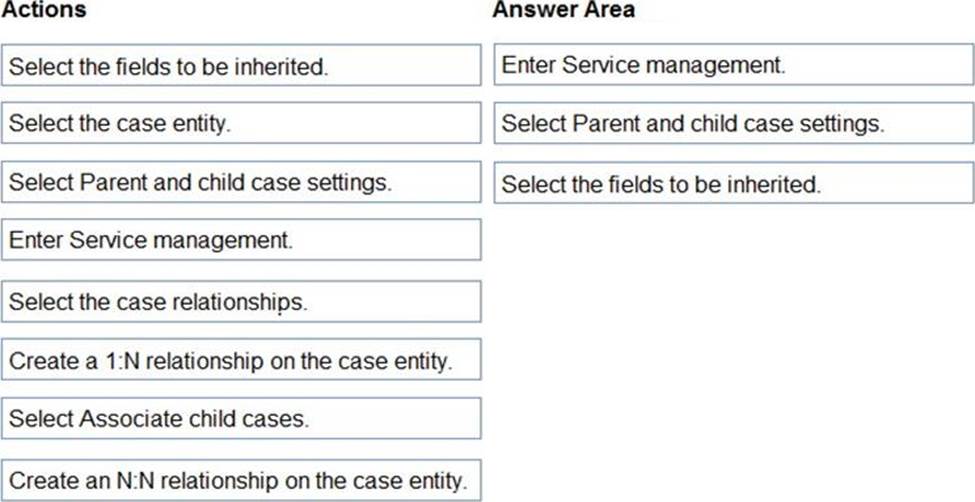This screenshot has width=975, height=502.
Task: Select the 1:N relationship action box
Action: pos(241,360)
